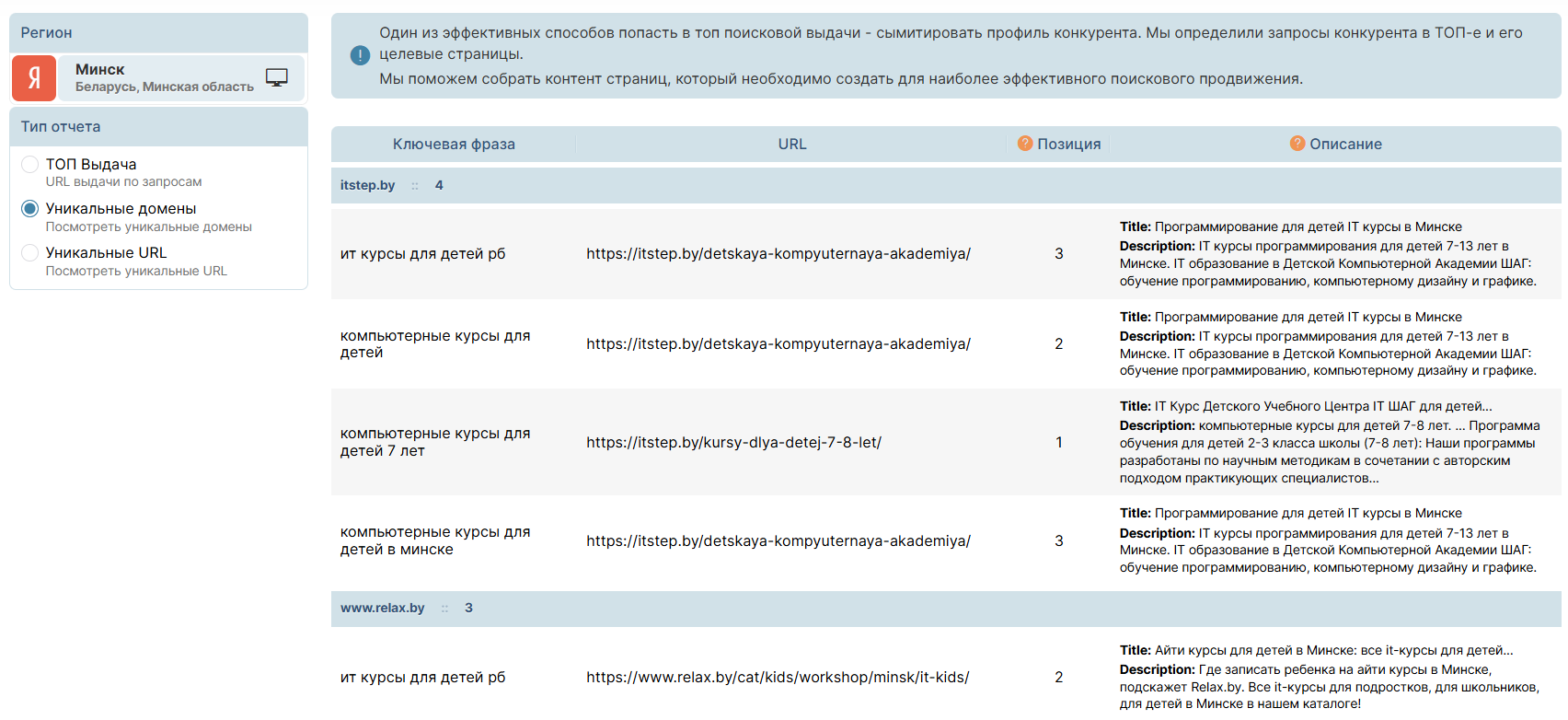Click 'URL выдачи по запросам' subtitle
1568x720 pixels.
[x=124, y=182]
